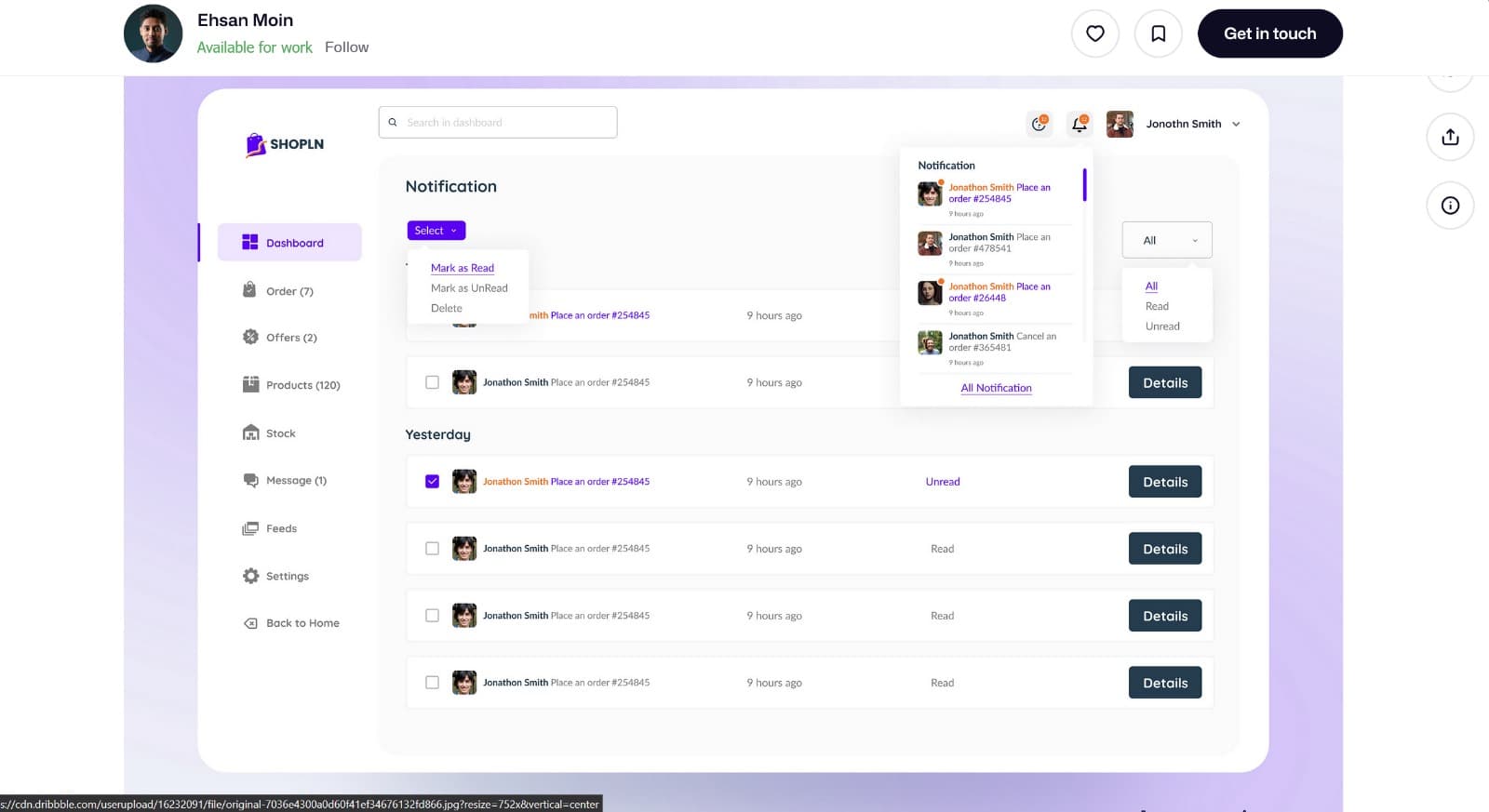
Task: Select Unread in the filter list
Action: tap(1162, 326)
